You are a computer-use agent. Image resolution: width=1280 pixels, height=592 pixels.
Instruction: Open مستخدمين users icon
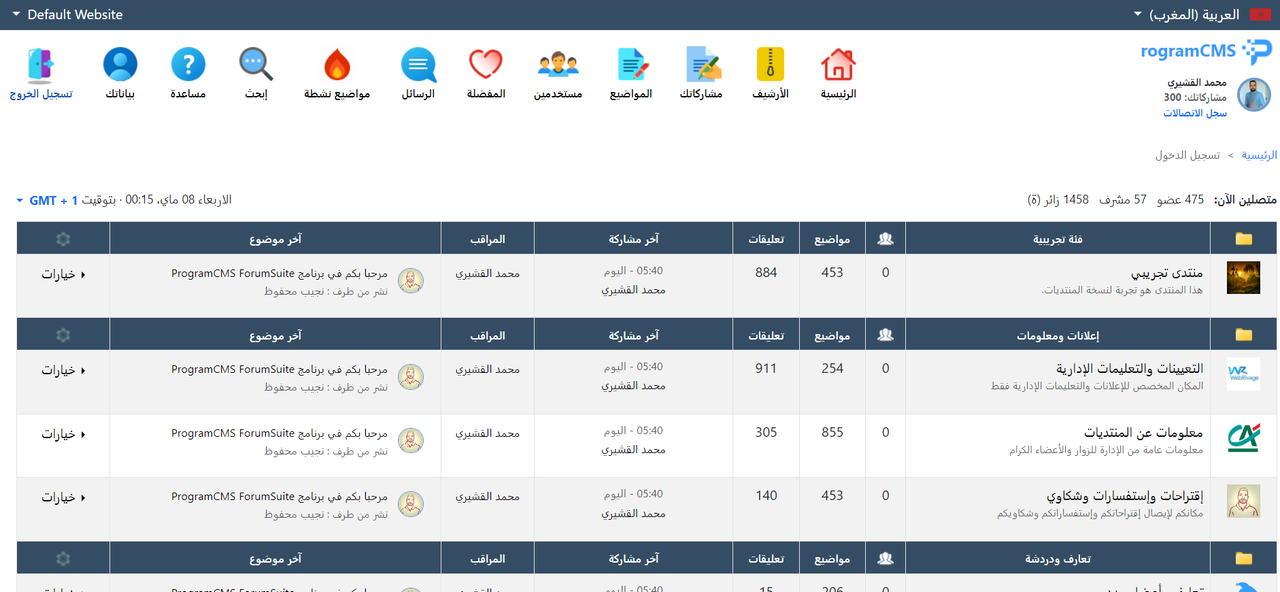558,65
